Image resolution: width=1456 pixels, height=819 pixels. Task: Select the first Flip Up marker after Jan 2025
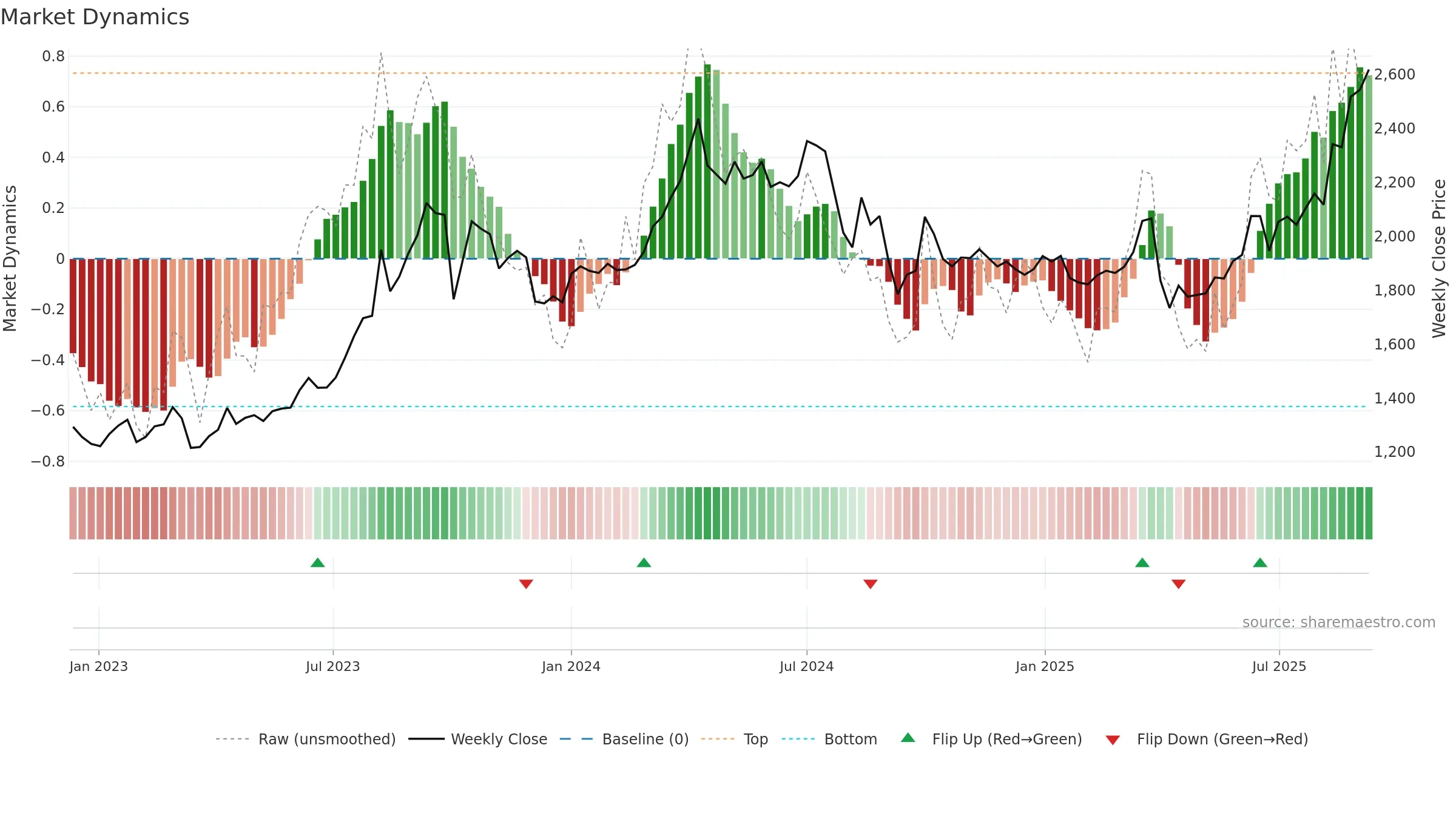point(1142,563)
